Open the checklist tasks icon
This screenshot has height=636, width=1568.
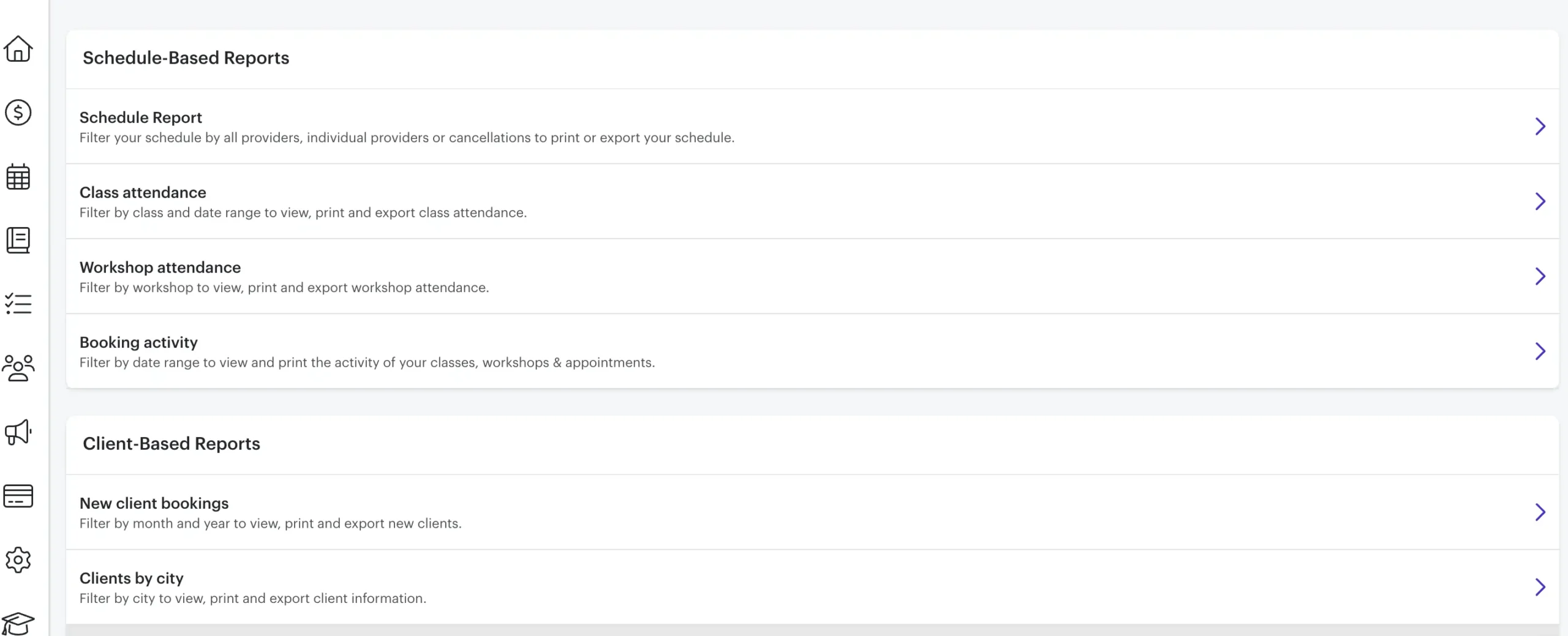(18, 304)
